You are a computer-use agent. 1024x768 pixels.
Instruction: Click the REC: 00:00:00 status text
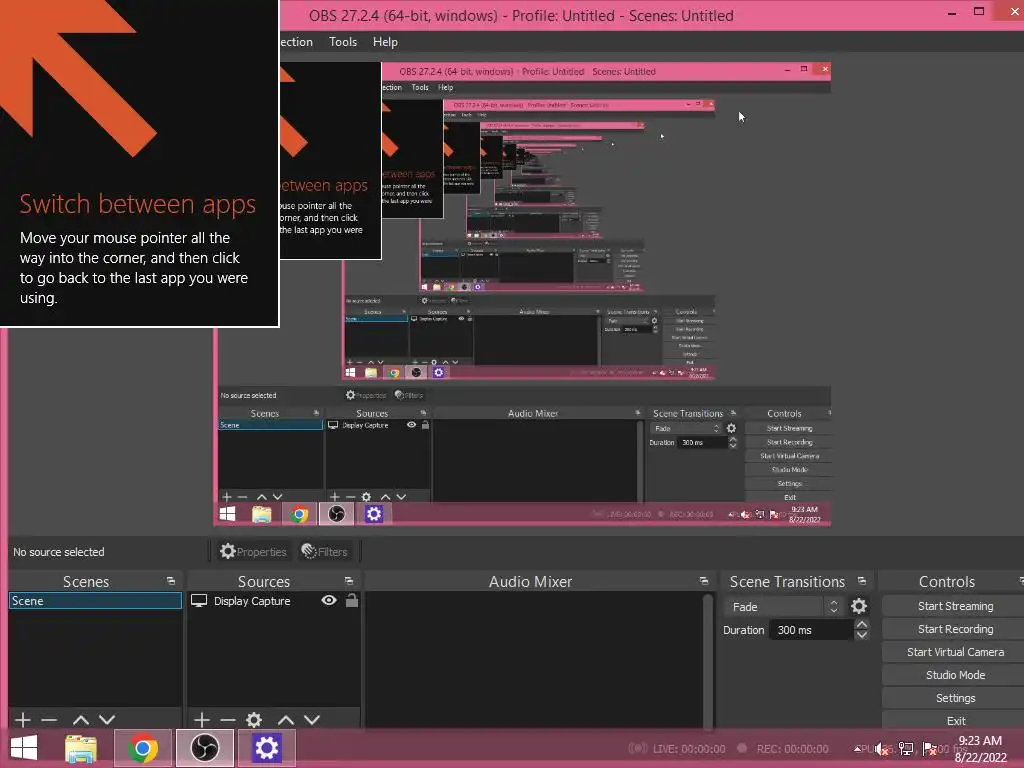click(x=792, y=749)
